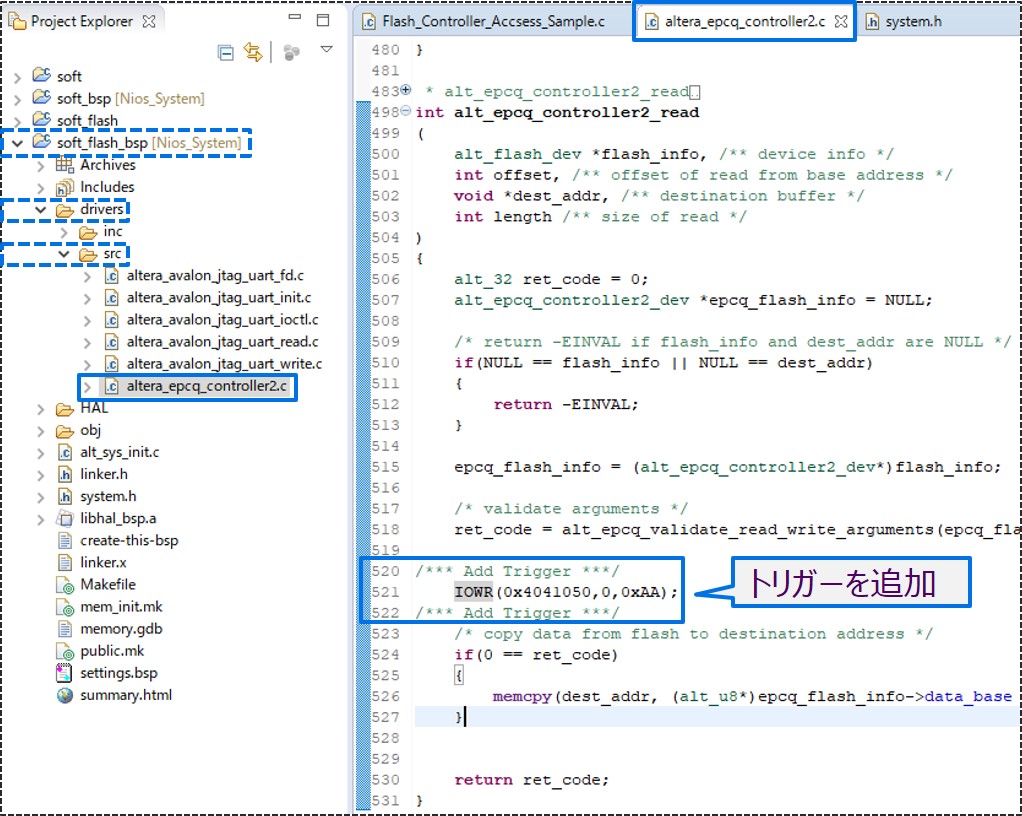
Task: Click folded comment ellipsis box on line 483
Action: [695, 92]
